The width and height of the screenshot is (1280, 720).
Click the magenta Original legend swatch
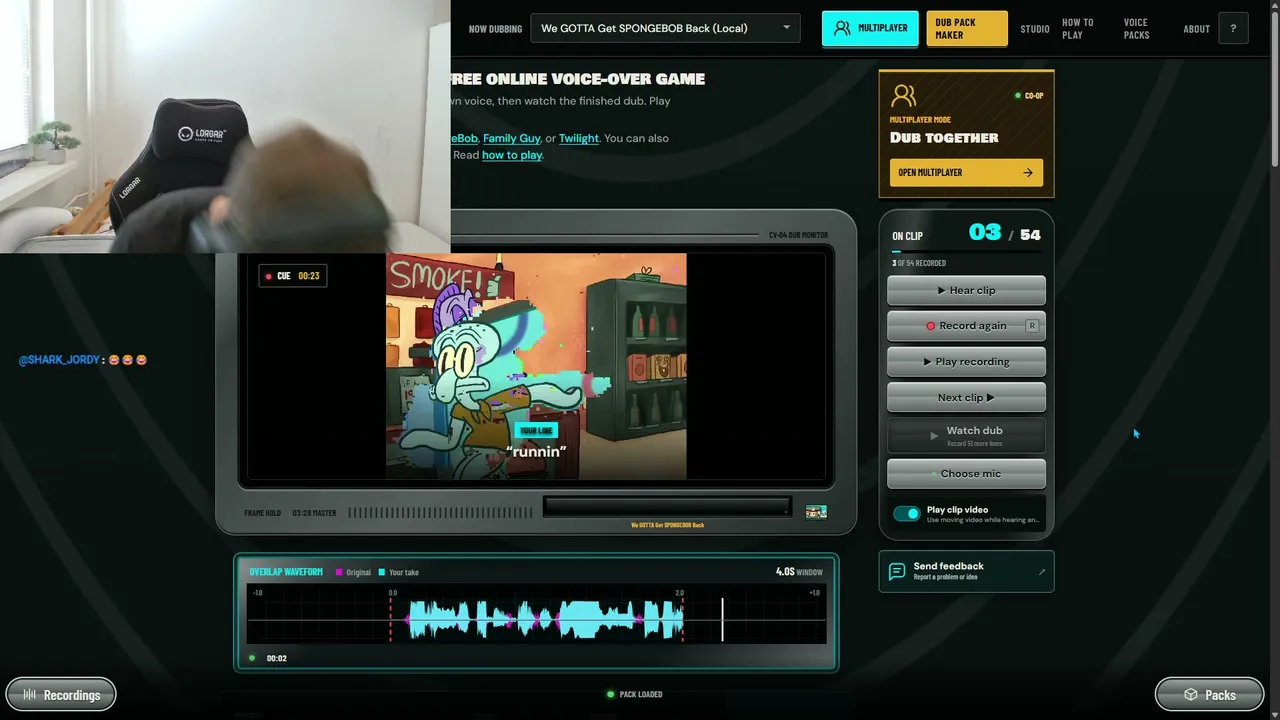pos(339,572)
